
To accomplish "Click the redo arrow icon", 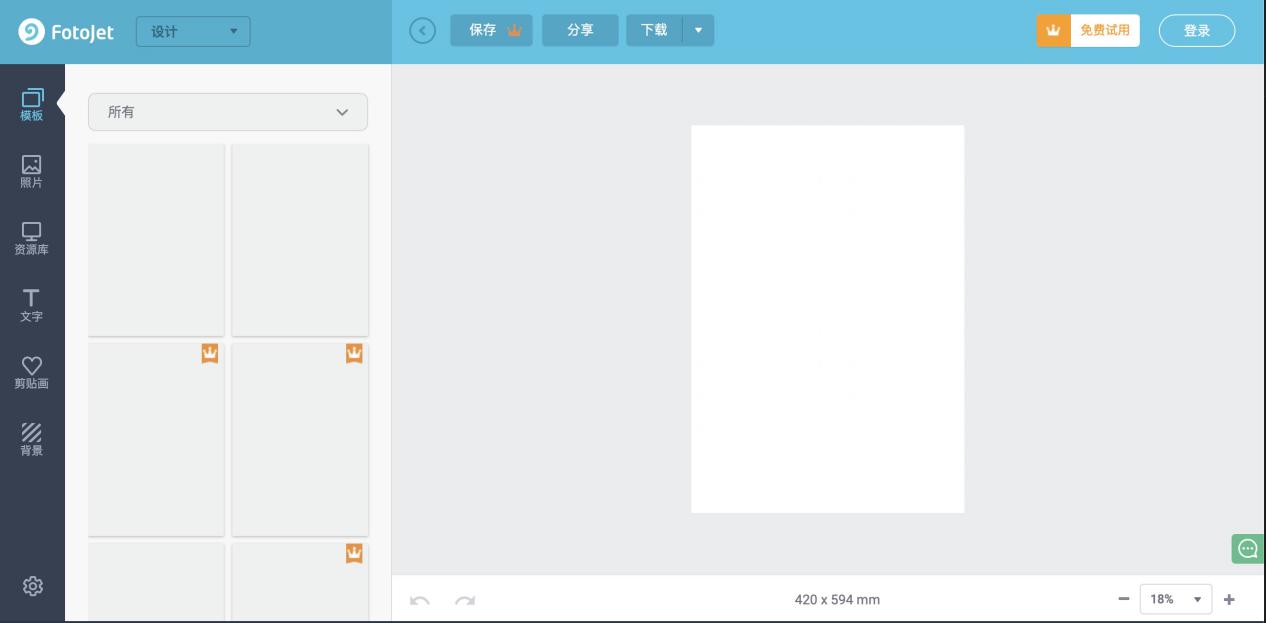I will [x=465, y=600].
